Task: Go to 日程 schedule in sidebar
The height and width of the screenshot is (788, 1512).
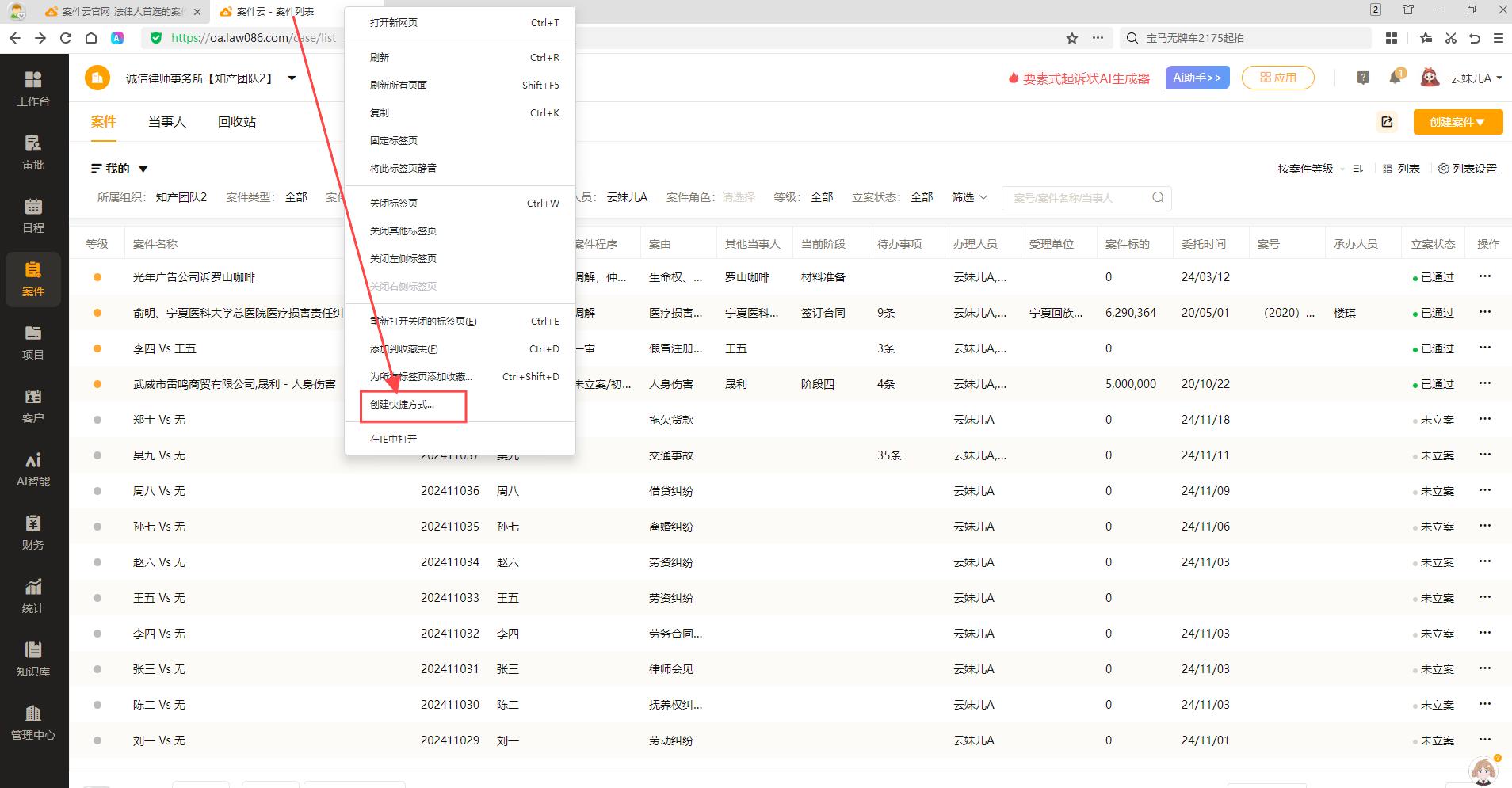Action: [32, 215]
